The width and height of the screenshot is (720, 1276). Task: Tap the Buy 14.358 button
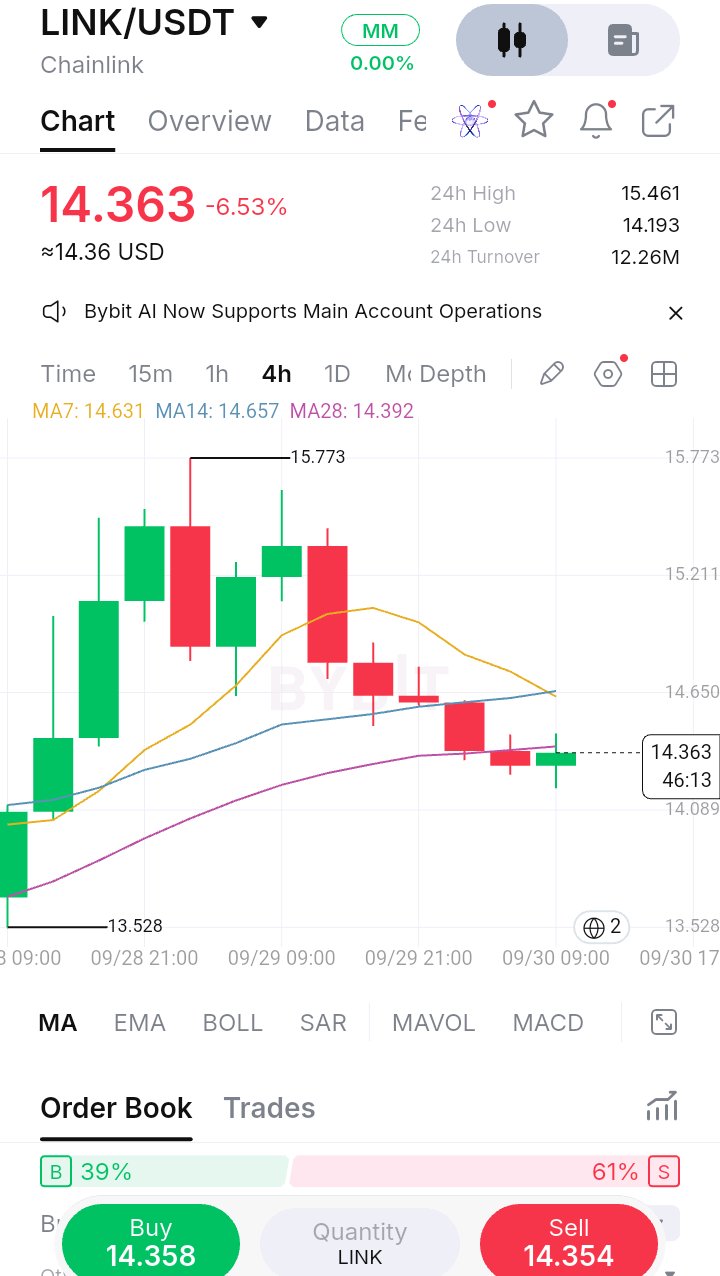click(151, 1242)
